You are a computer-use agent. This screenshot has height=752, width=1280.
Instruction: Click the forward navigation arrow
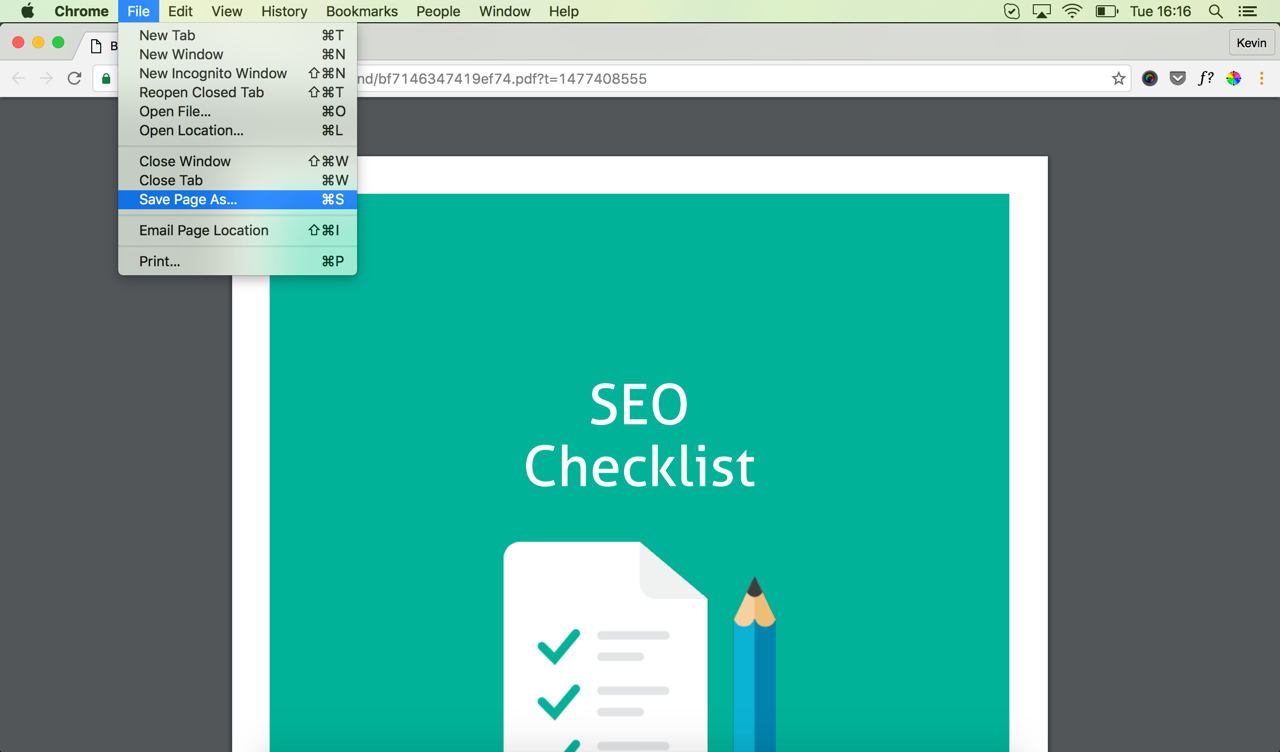click(46, 78)
